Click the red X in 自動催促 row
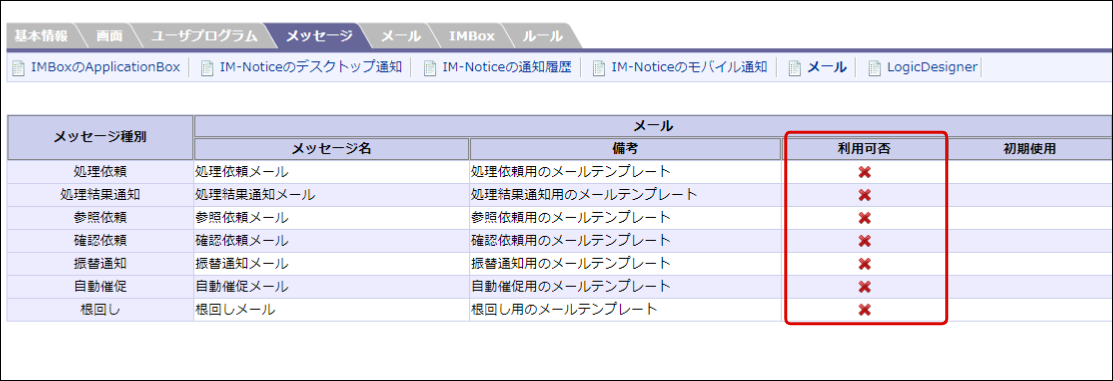This screenshot has width=1113, height=381. (865, 287)
